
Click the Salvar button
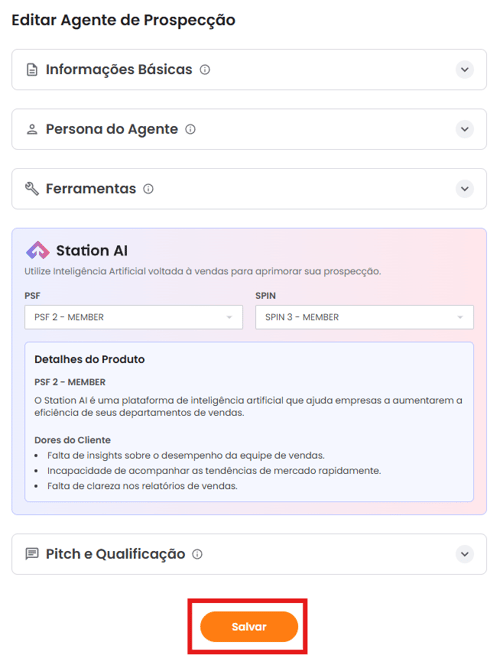click(x=249, y=627)
